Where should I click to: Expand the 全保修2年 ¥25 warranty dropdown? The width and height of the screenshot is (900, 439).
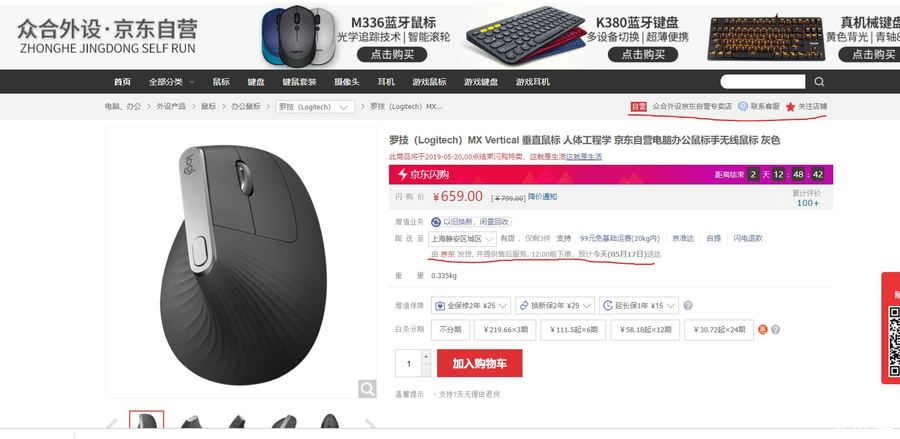click(x=471, y=305)
